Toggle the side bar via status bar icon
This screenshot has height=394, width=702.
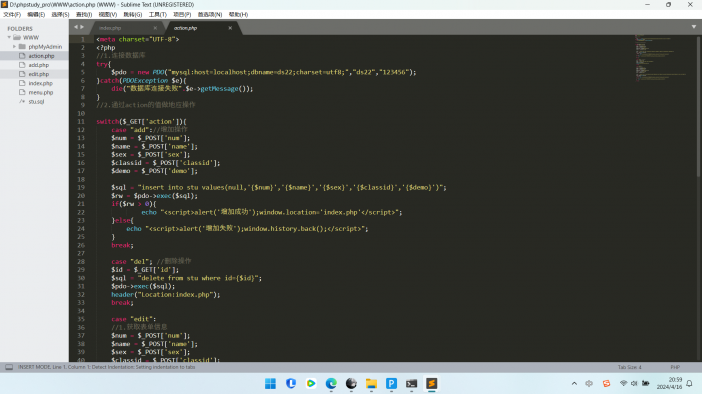click(9, 367)
